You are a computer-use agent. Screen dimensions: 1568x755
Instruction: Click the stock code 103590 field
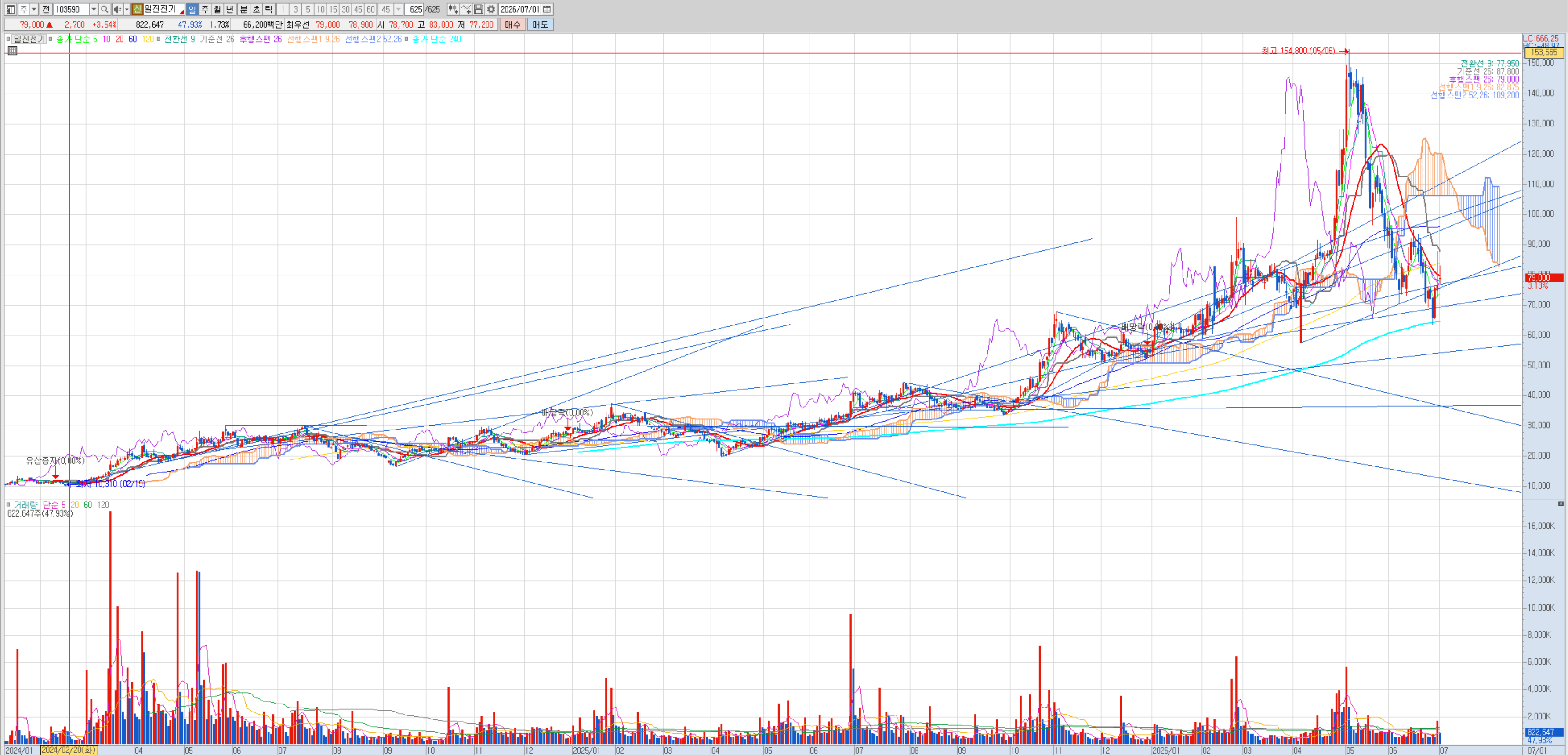(71, 9)
